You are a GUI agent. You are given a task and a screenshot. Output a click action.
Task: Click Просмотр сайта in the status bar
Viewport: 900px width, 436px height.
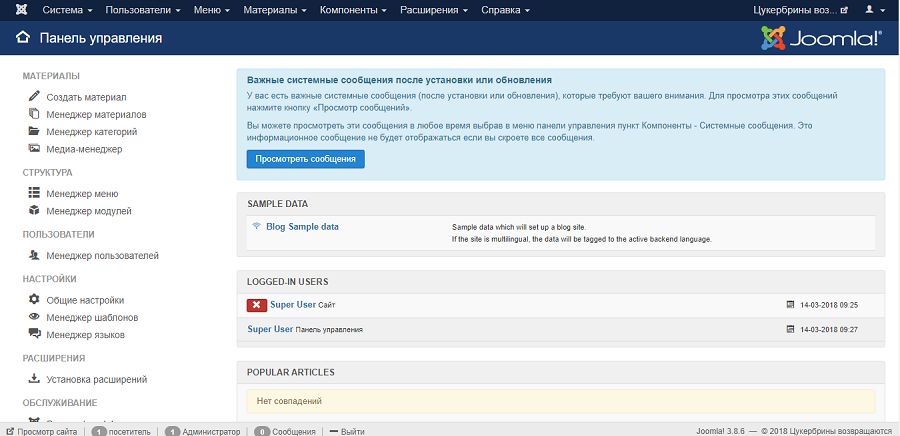(x=41, y=431)
